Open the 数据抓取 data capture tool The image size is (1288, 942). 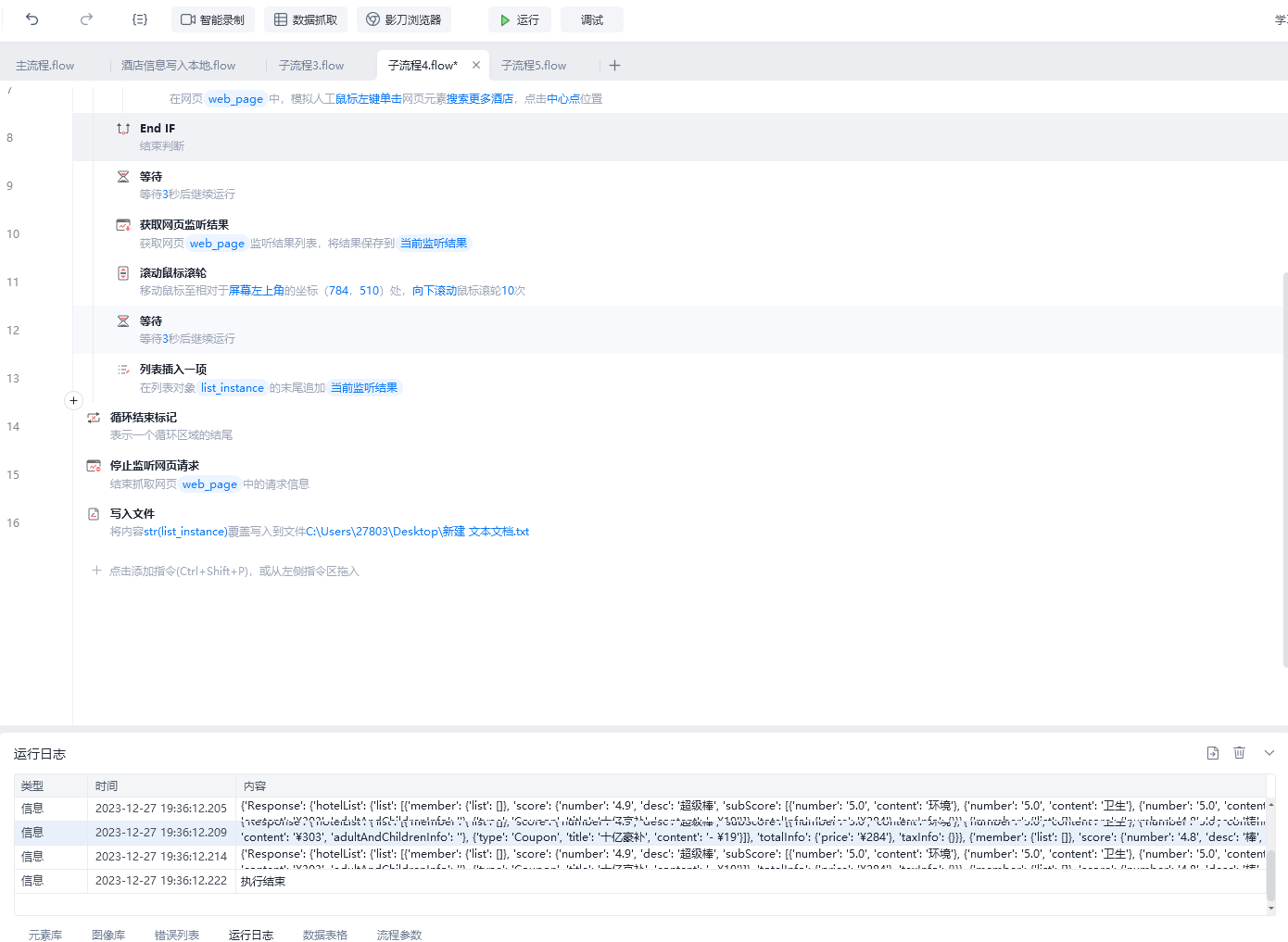306,19
